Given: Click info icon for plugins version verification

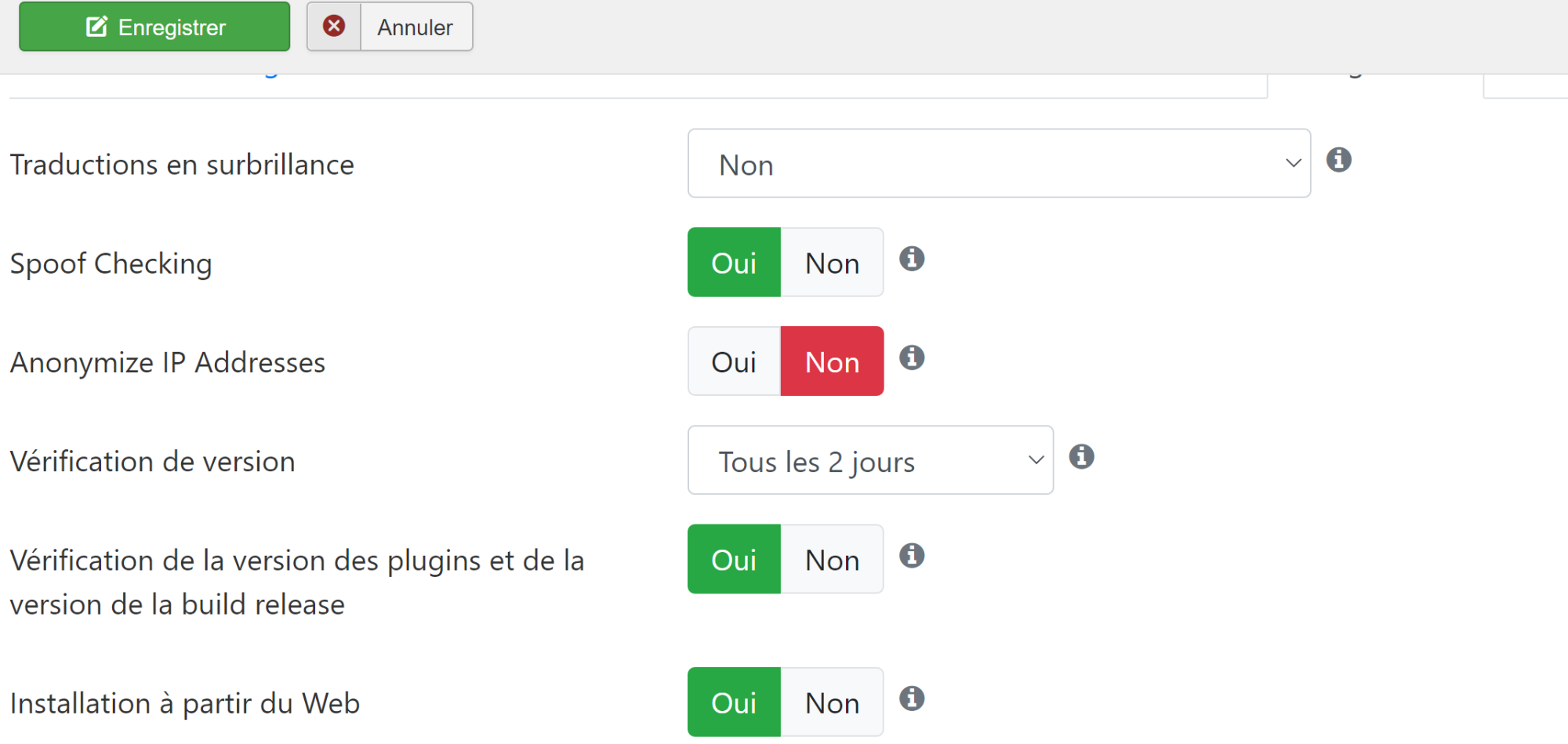Looking at the screenshot, I should tap(911, 555).
